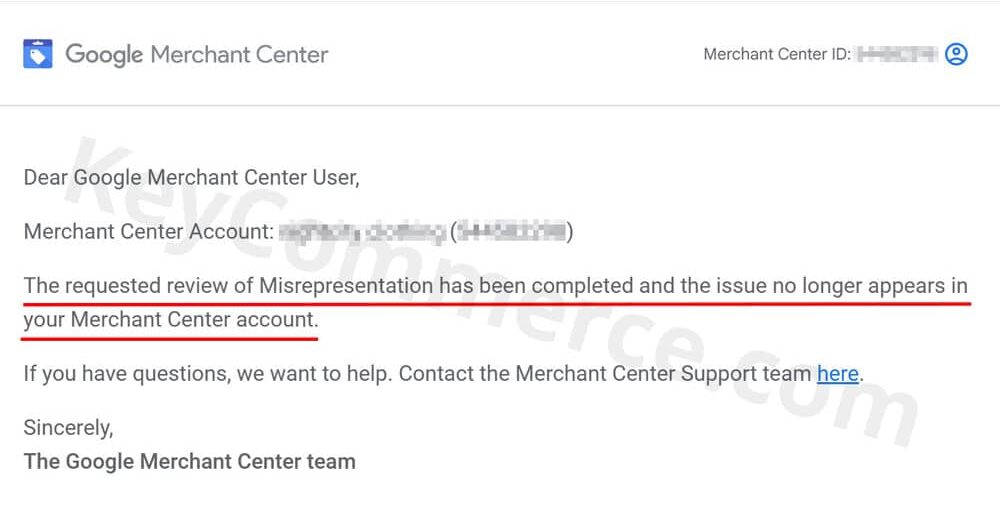This screenshot has height=513, width=1000.
Task: Open the "here" support link
Action: coord(837,374)
